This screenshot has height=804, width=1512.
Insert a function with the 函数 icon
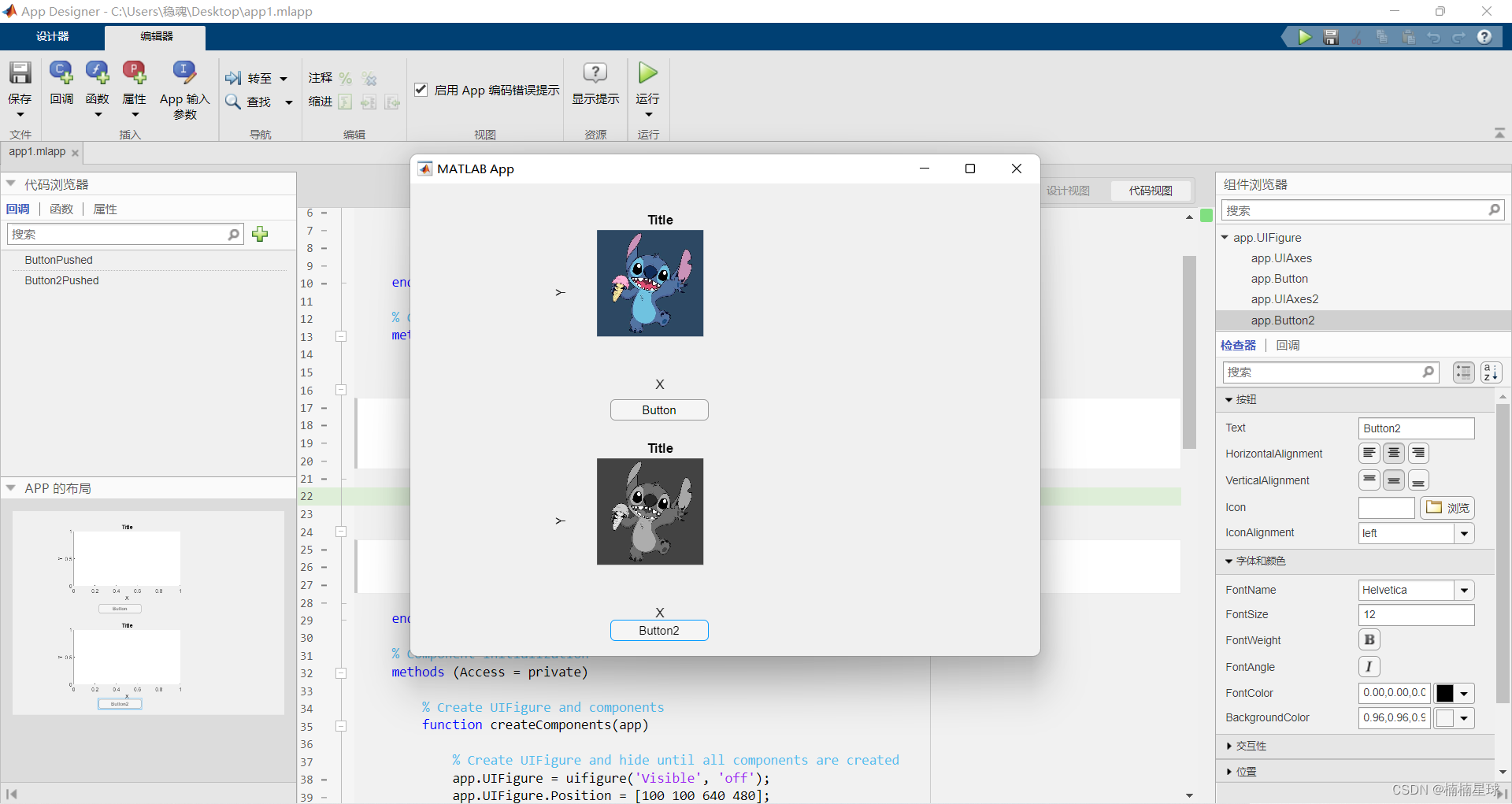(98, 73)
